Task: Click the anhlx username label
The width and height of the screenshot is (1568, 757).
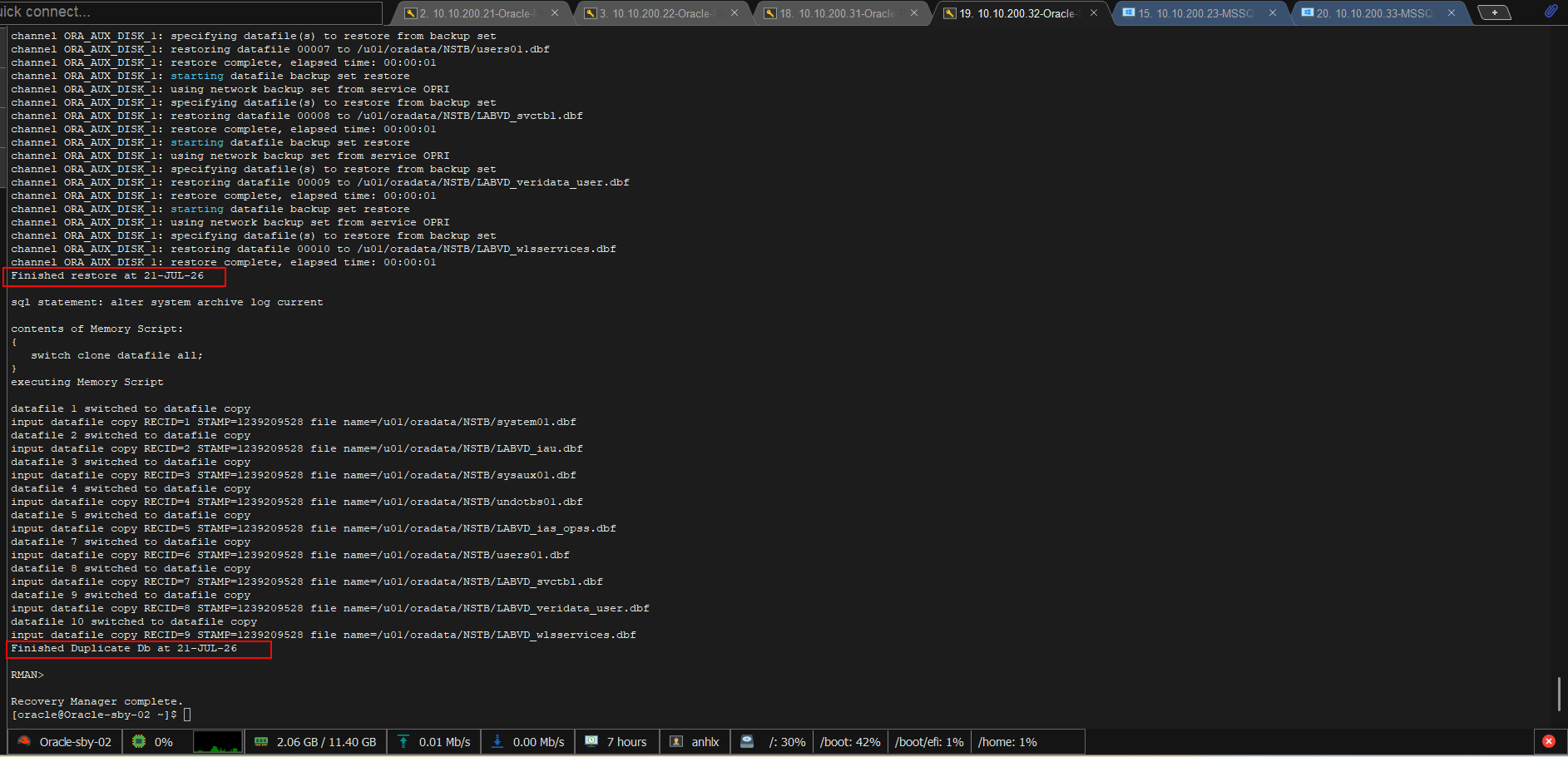Action: click(x=705, y=742)
